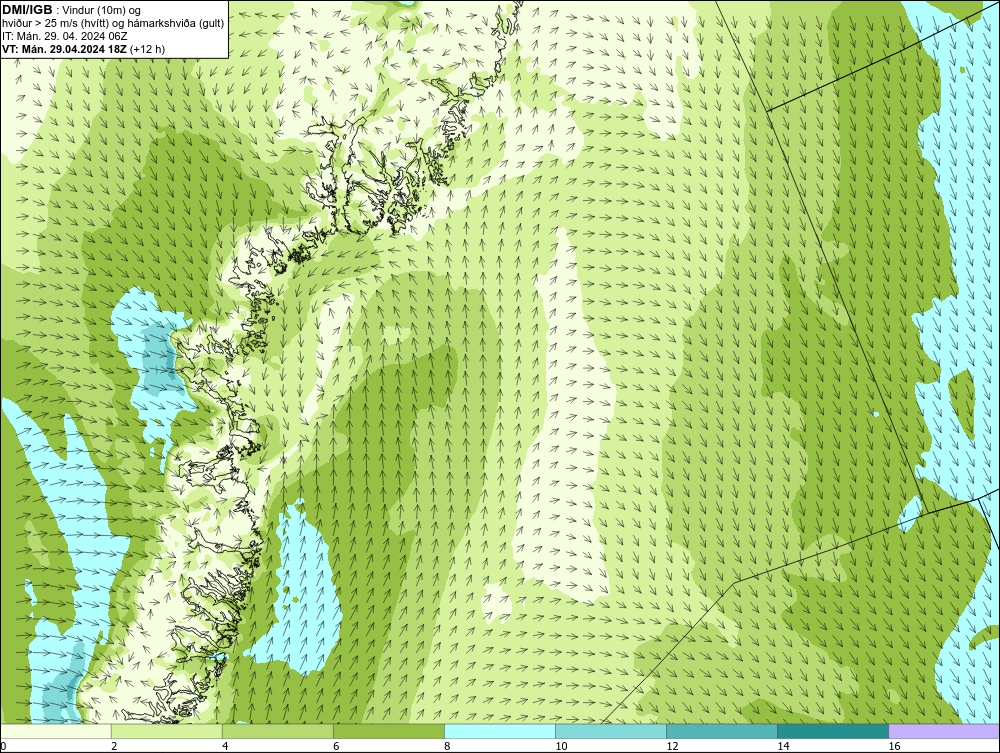Click the 2–4 m/s light green swatch
Screen dimensions: 1000x753
166,731
